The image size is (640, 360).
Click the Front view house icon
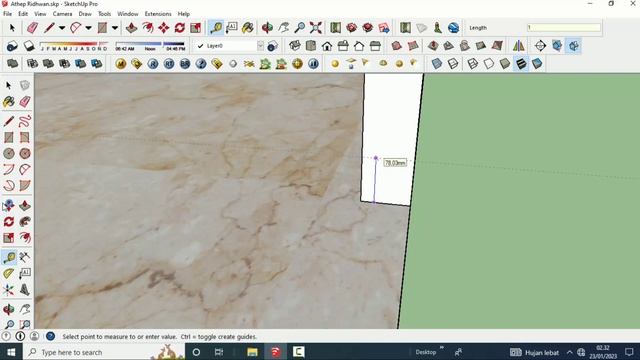pos(327,46)
